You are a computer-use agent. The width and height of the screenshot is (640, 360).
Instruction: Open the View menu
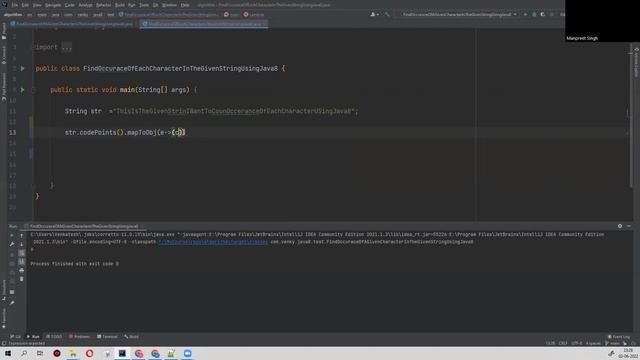pyautogui.click(x=37, y=5)
